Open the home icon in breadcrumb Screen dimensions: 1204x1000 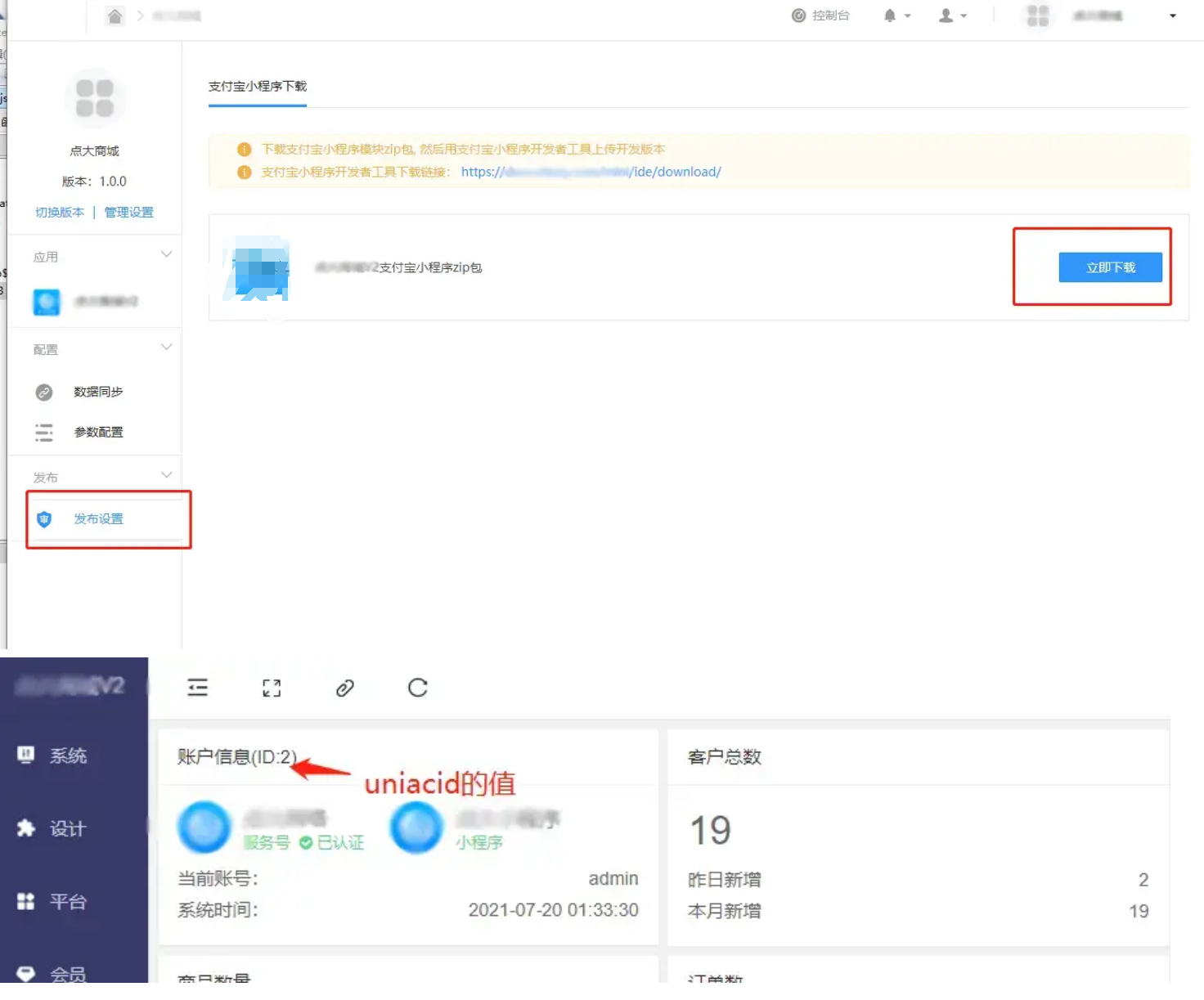[115, 16]
